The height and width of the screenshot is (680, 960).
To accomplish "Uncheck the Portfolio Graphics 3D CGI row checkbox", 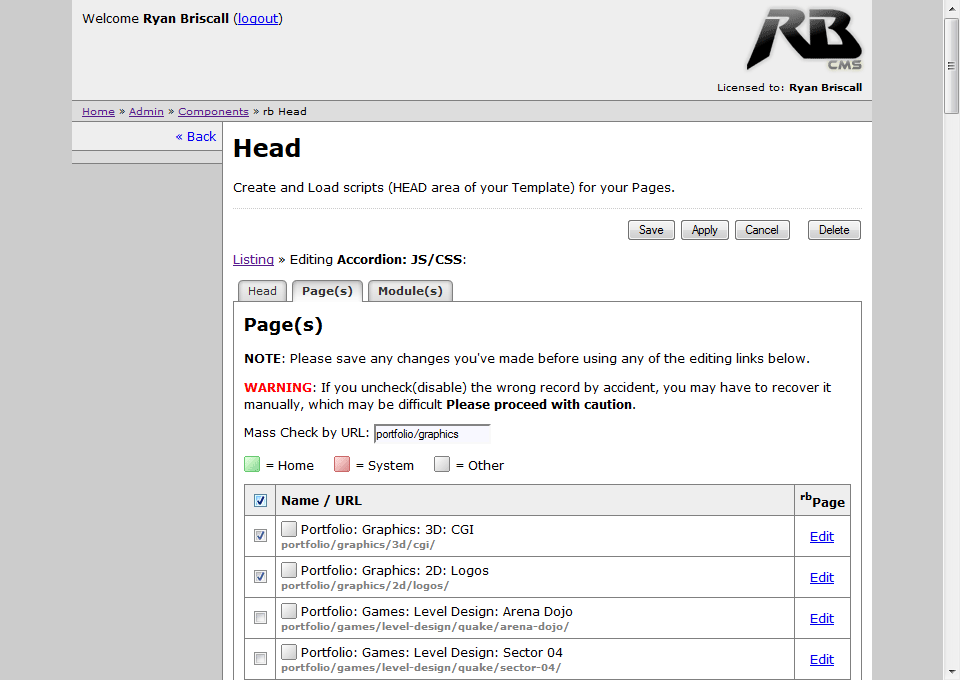I will click(260, 536).
